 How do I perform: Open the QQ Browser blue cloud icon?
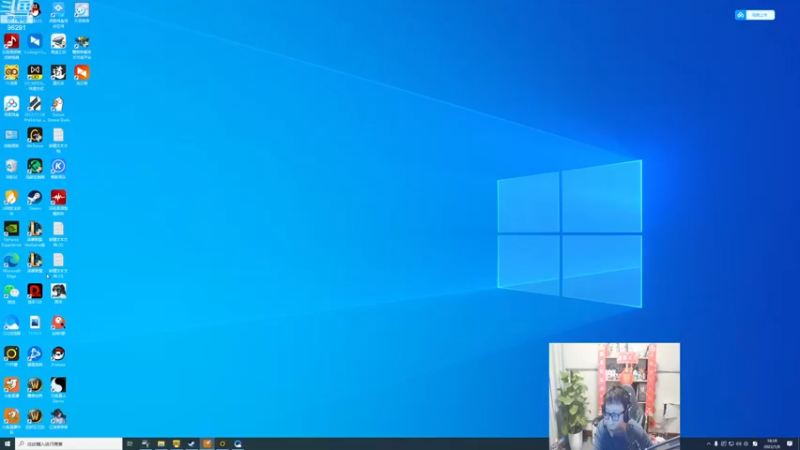[x=11, y=322]
